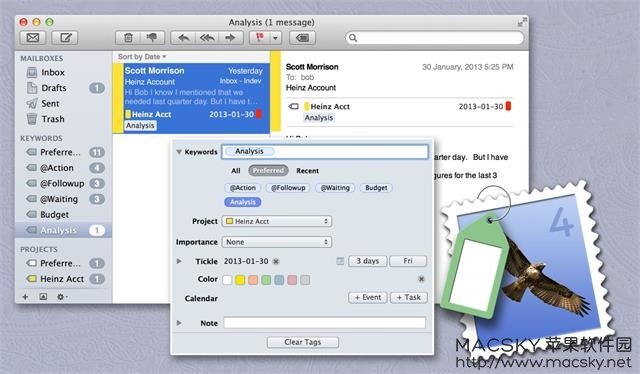Viewport: 640px width, 374px height.
Task: Add a calendar Task
Action: (x=409, y=298)
